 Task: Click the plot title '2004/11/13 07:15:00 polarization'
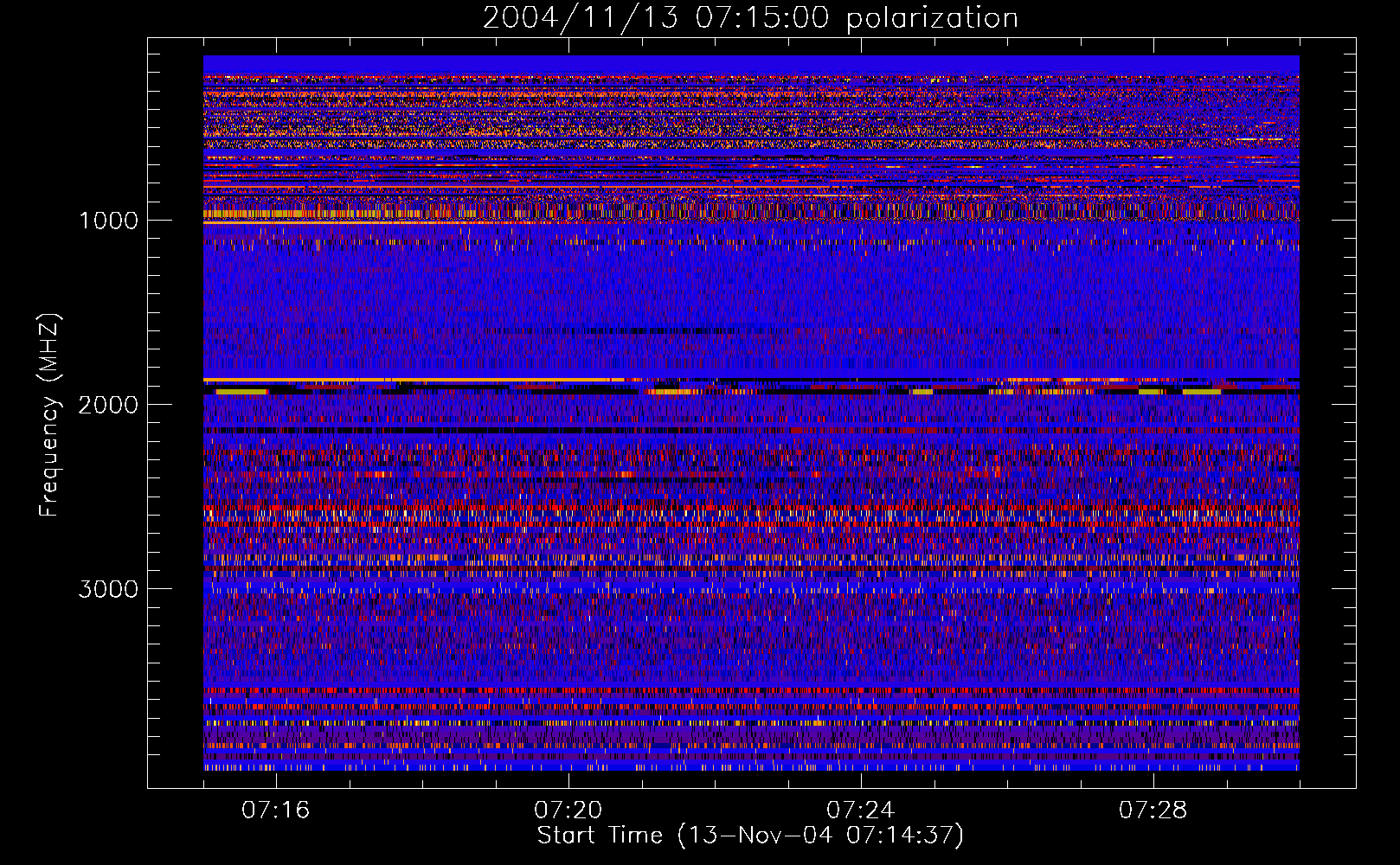[750, 18]
